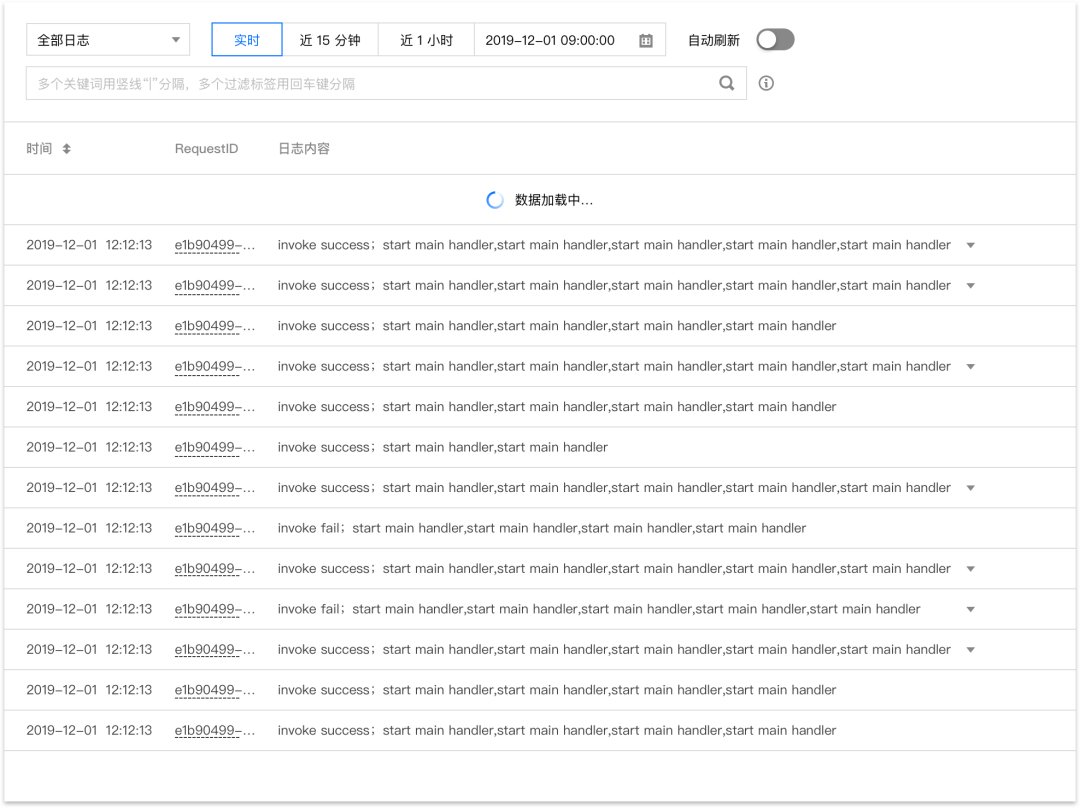The height and width of the screenshot is (808, 1080).
Task: Click the loading spinner icon
Action: click(495, 200)
